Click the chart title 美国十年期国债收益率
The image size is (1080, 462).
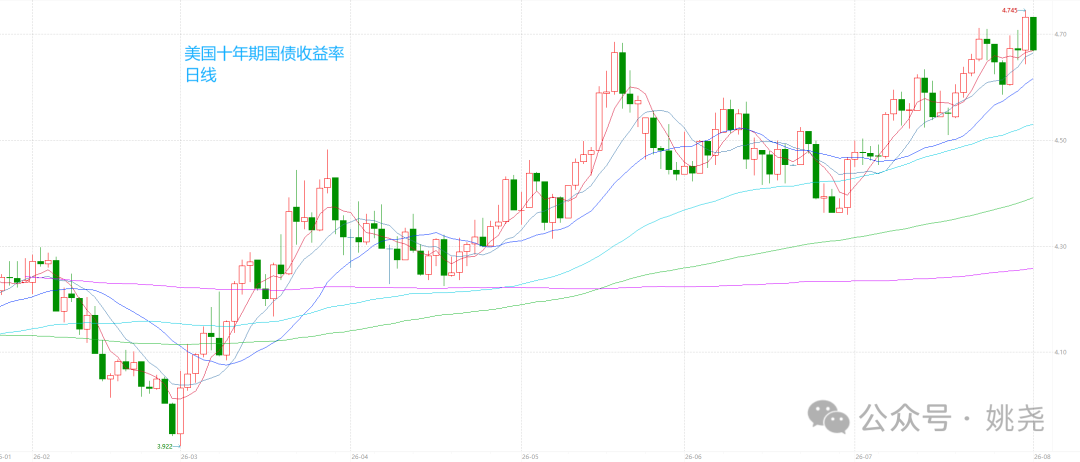[264, 54]
